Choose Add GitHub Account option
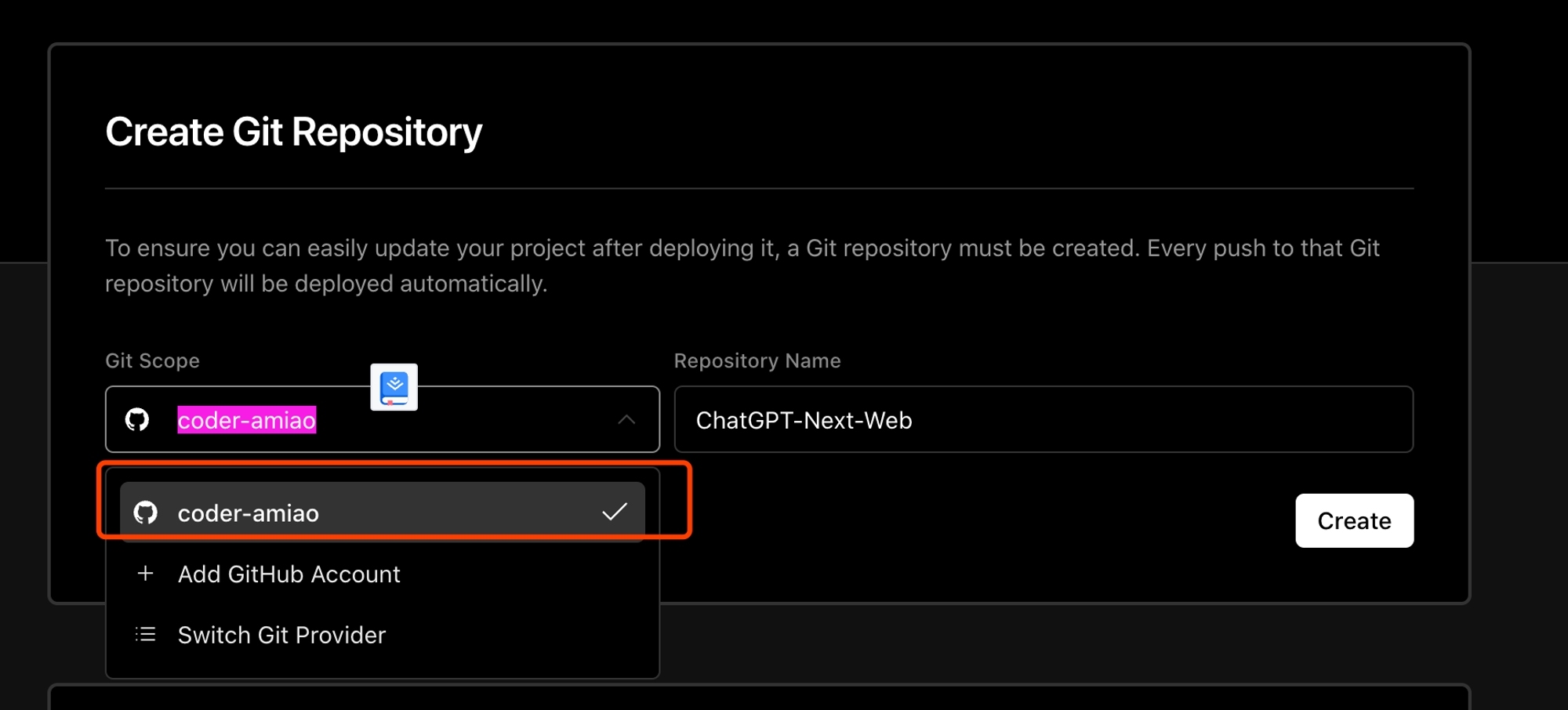This screenshot has height=710, width=1568. pos(383,574)
